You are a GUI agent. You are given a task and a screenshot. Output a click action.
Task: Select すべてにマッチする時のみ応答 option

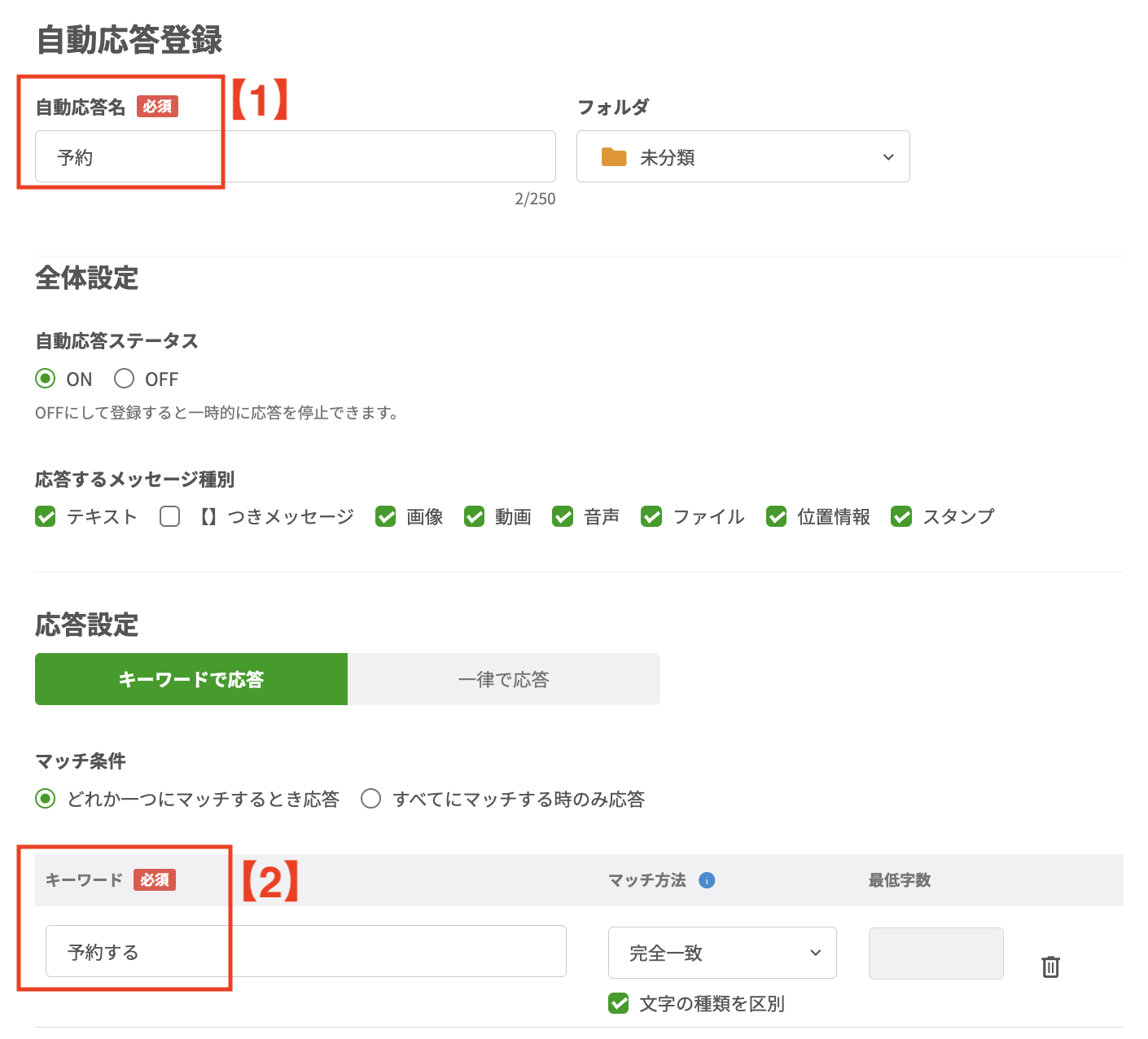coord(371,799)
